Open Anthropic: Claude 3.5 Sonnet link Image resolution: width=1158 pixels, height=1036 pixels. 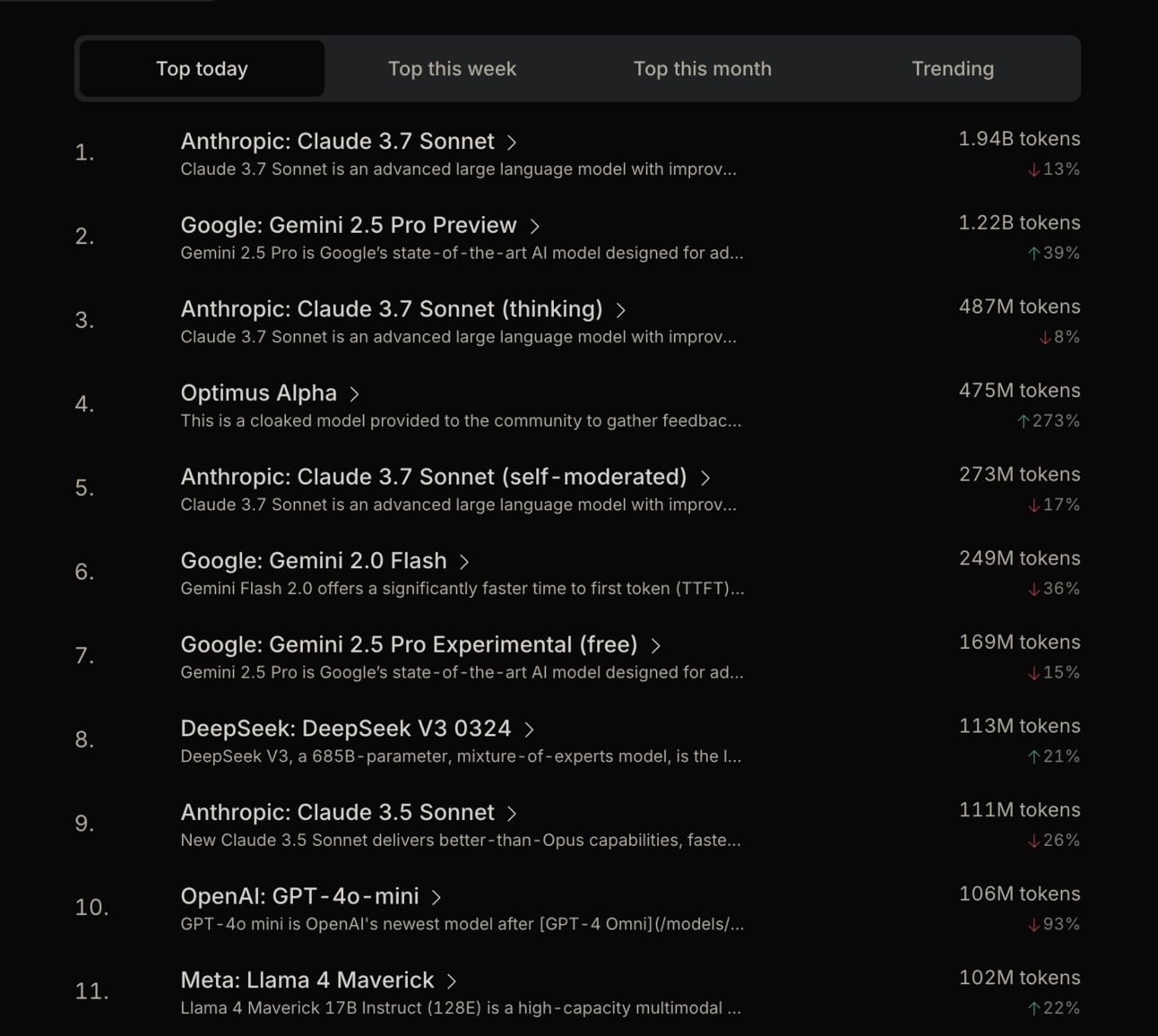pos(337,812)
